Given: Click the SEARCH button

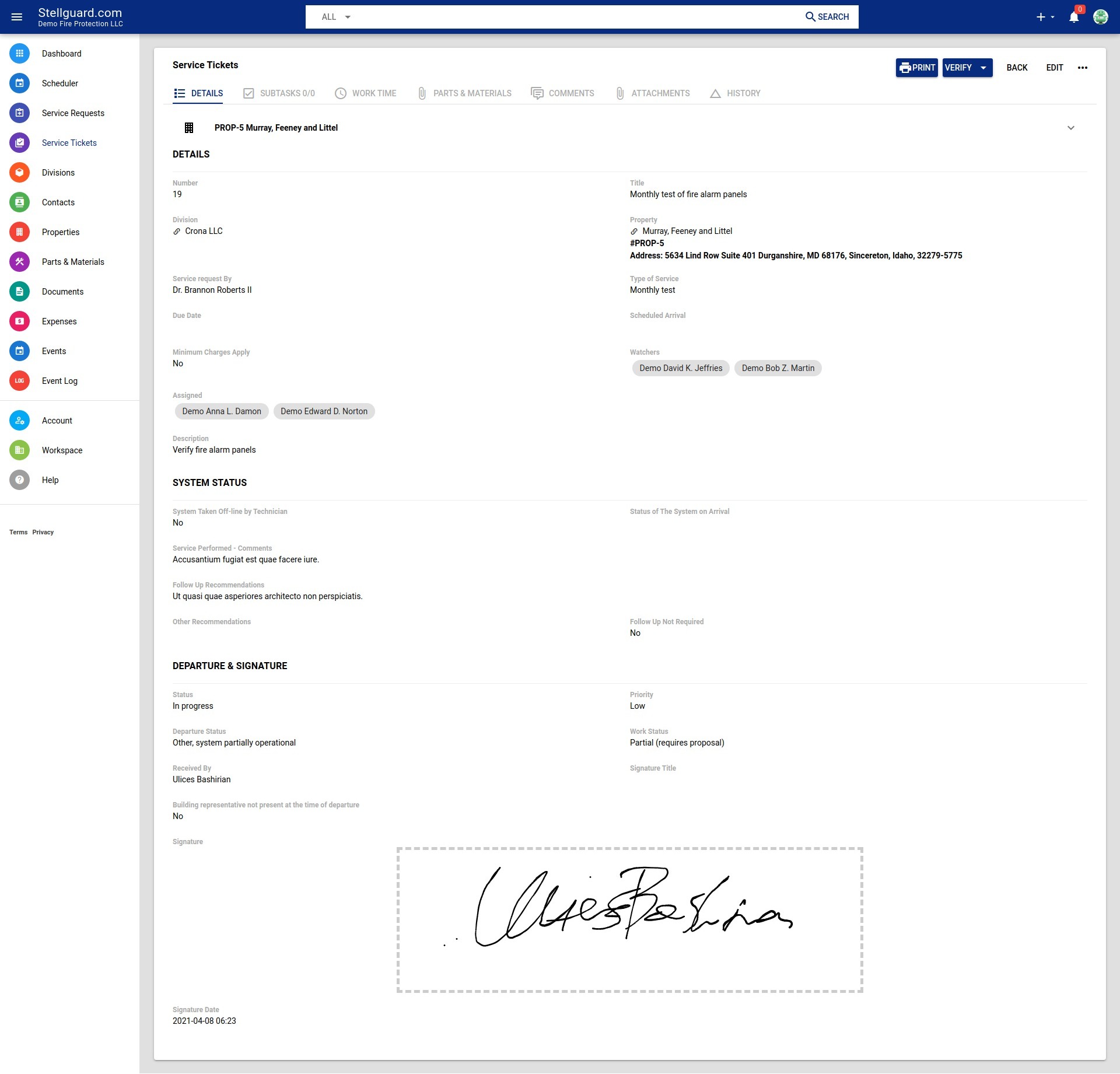Looking at the screenshot, I should pyautogui.click(x=827, y=17).
